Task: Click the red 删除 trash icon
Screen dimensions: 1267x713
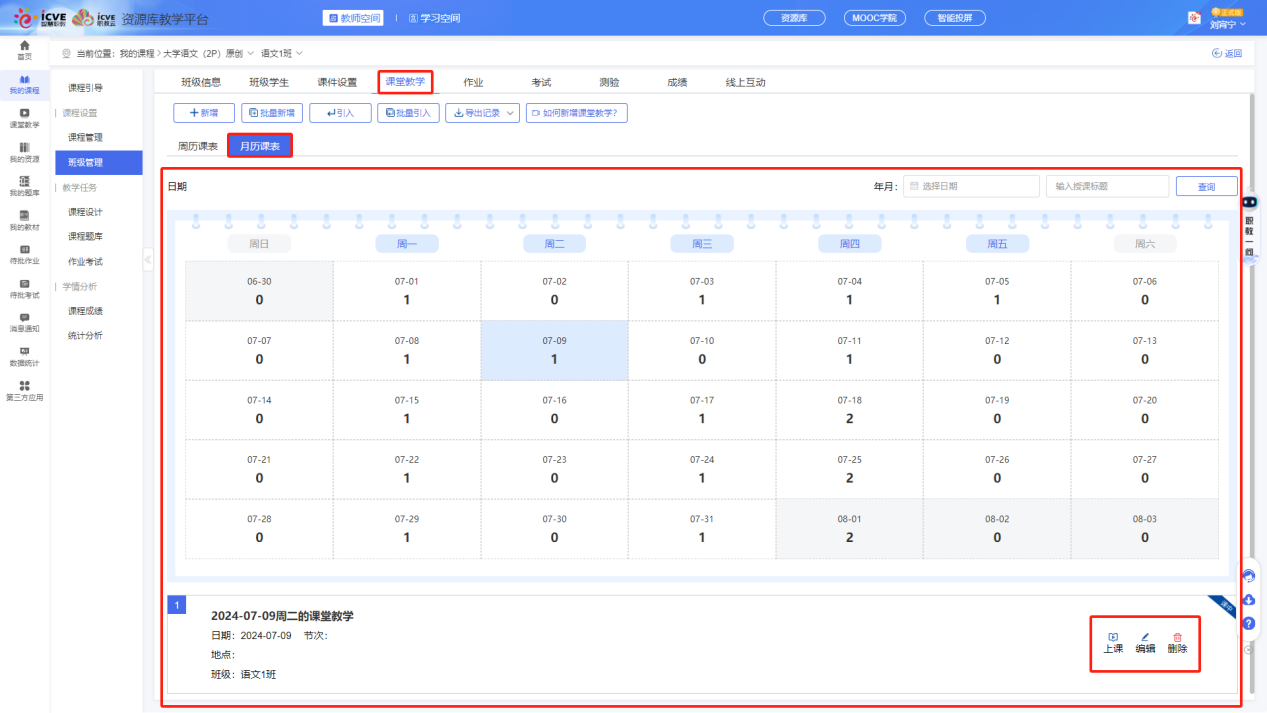Action: point(1177,637)
